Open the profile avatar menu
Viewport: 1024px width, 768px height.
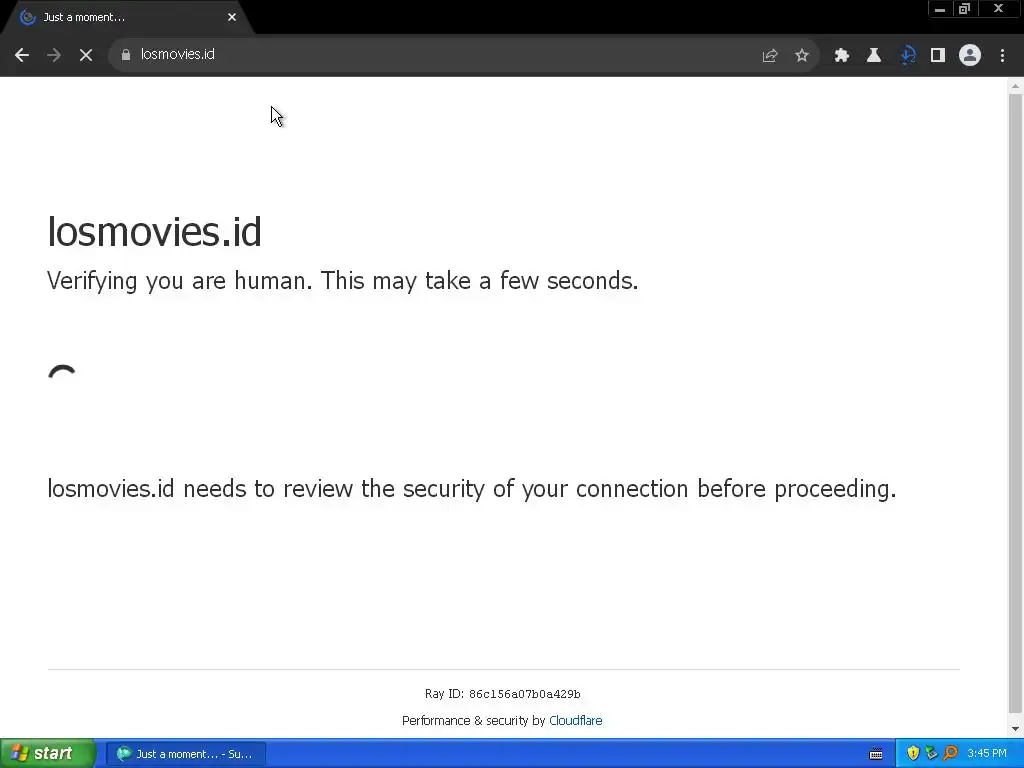[970, 56]
